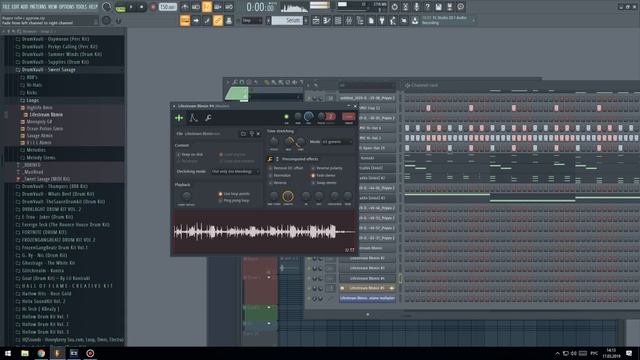Viewport: 640px width, 360px height.
Task: Open the FILE menu
Action: 7,7
